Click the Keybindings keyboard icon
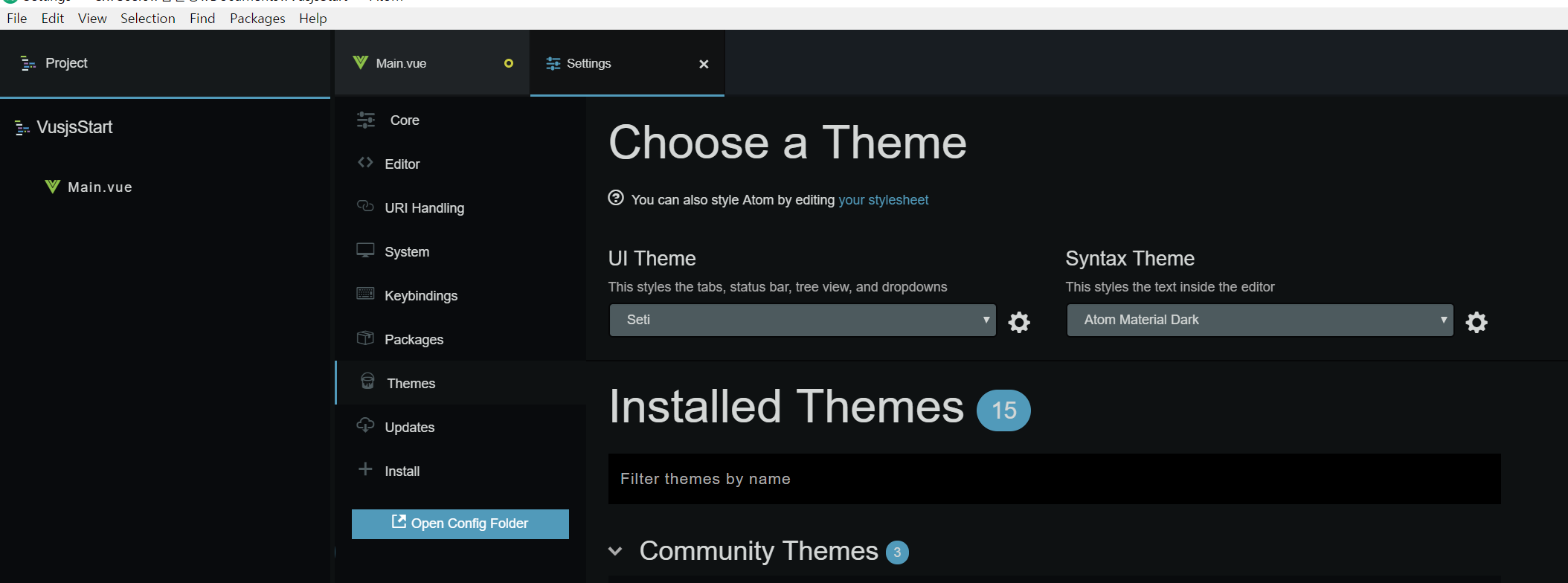1568x583 pixels. (x=365, y=293)
